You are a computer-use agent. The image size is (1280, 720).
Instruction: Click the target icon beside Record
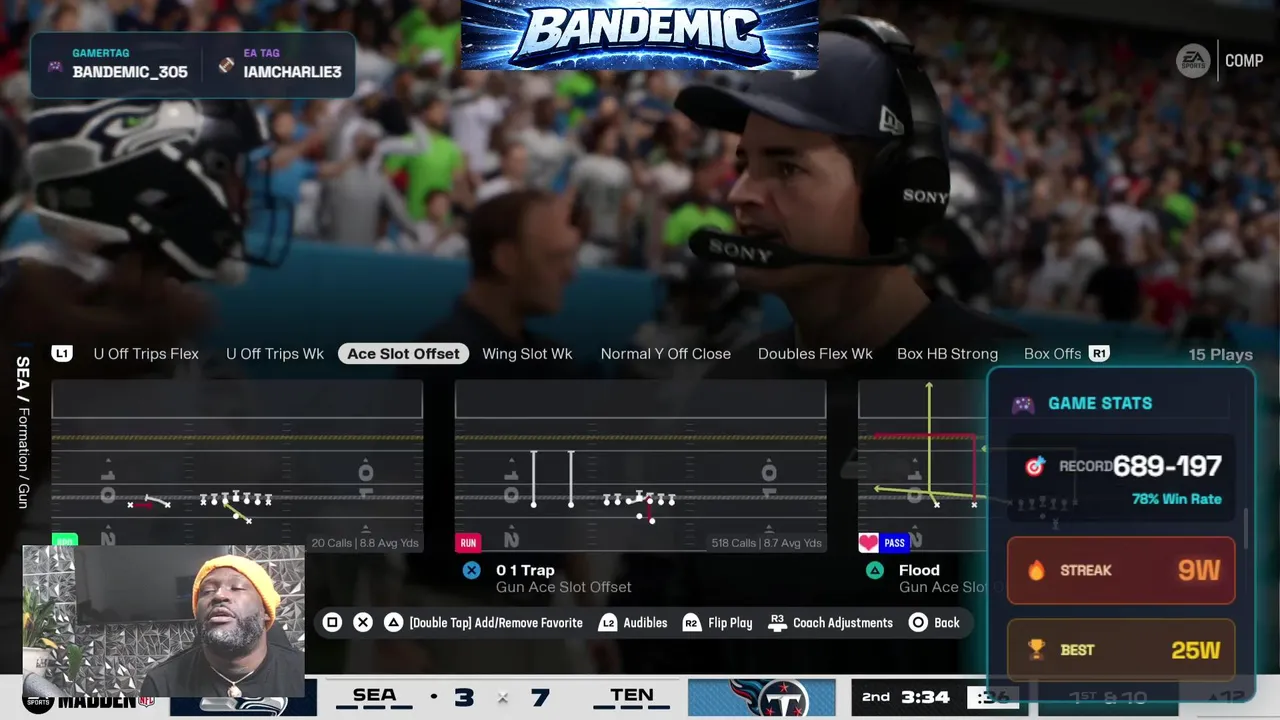point(1035,466)
